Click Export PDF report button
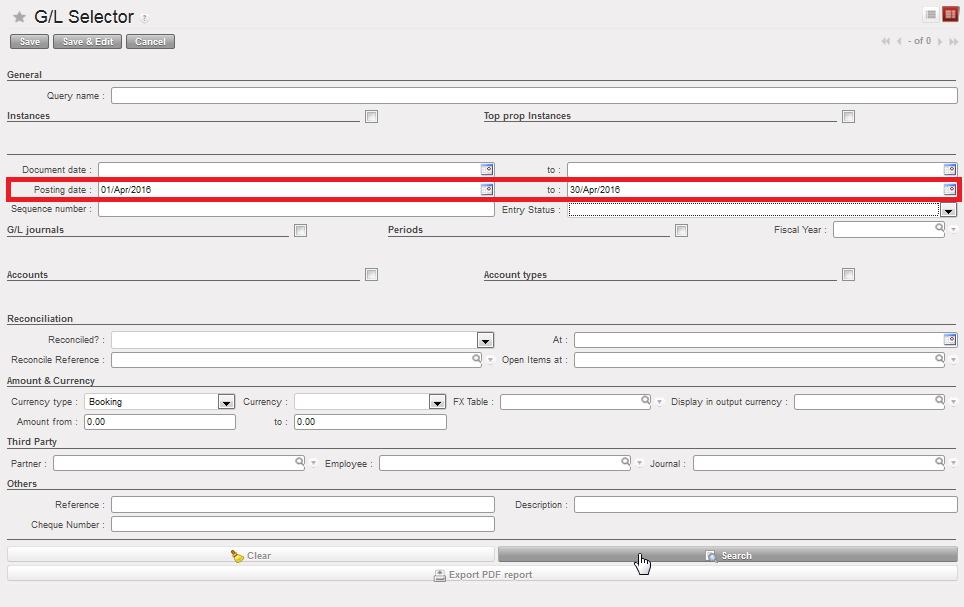 pyautogui.click(x=482, y=574)
